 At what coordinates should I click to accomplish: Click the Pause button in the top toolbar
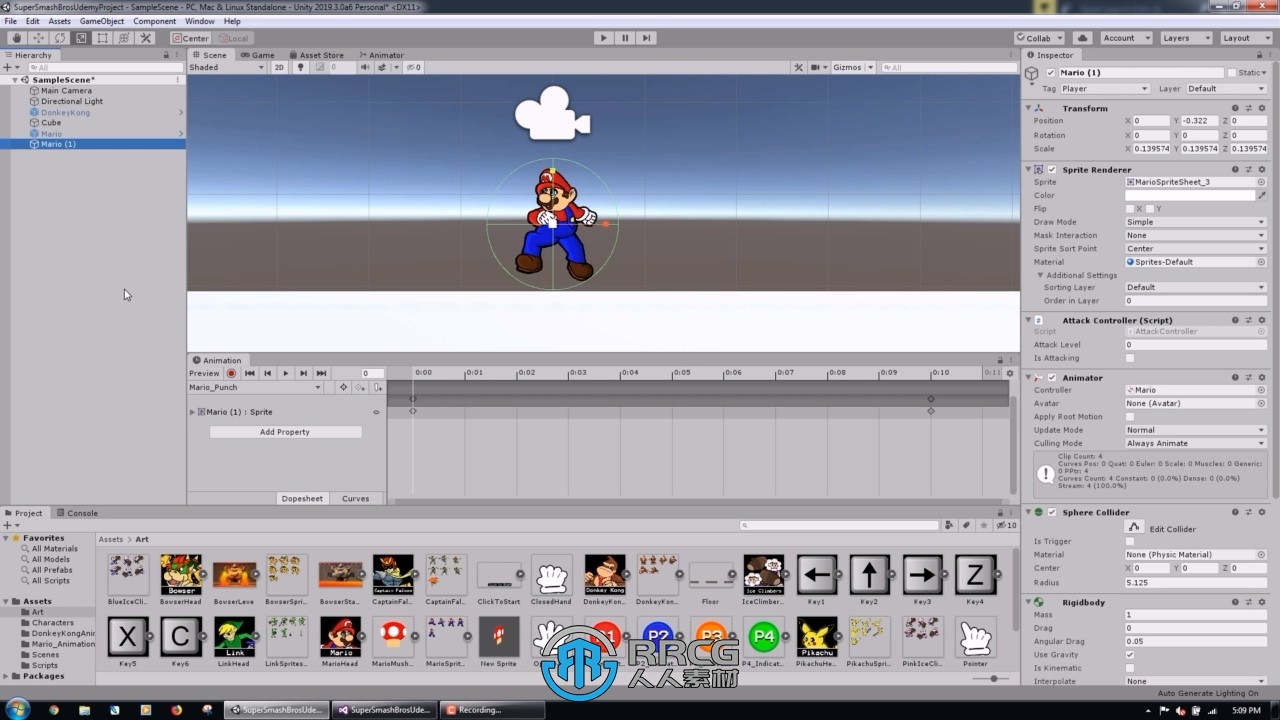point(625,38)
